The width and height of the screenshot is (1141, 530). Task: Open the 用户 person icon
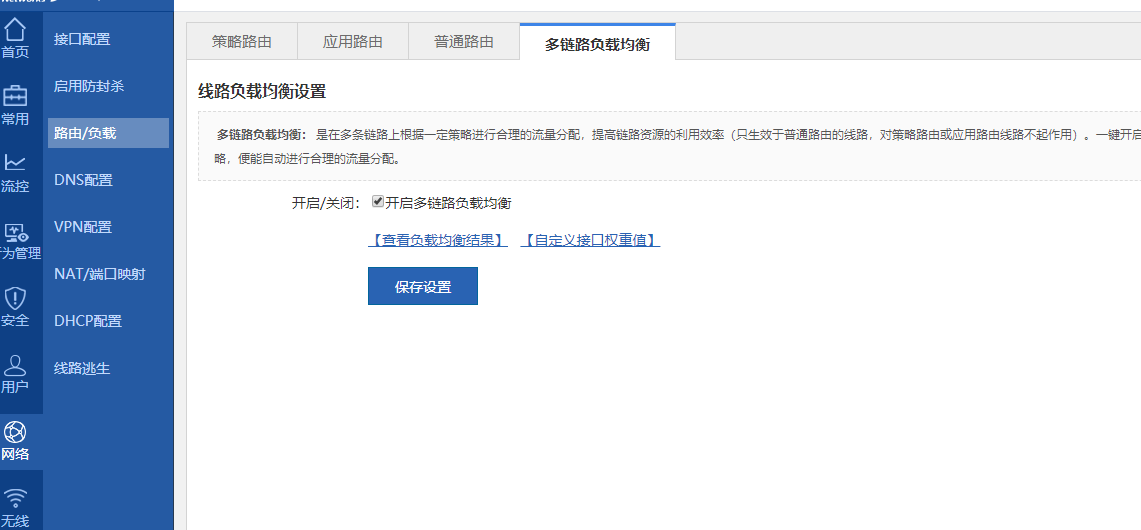[x=15, y=365]
